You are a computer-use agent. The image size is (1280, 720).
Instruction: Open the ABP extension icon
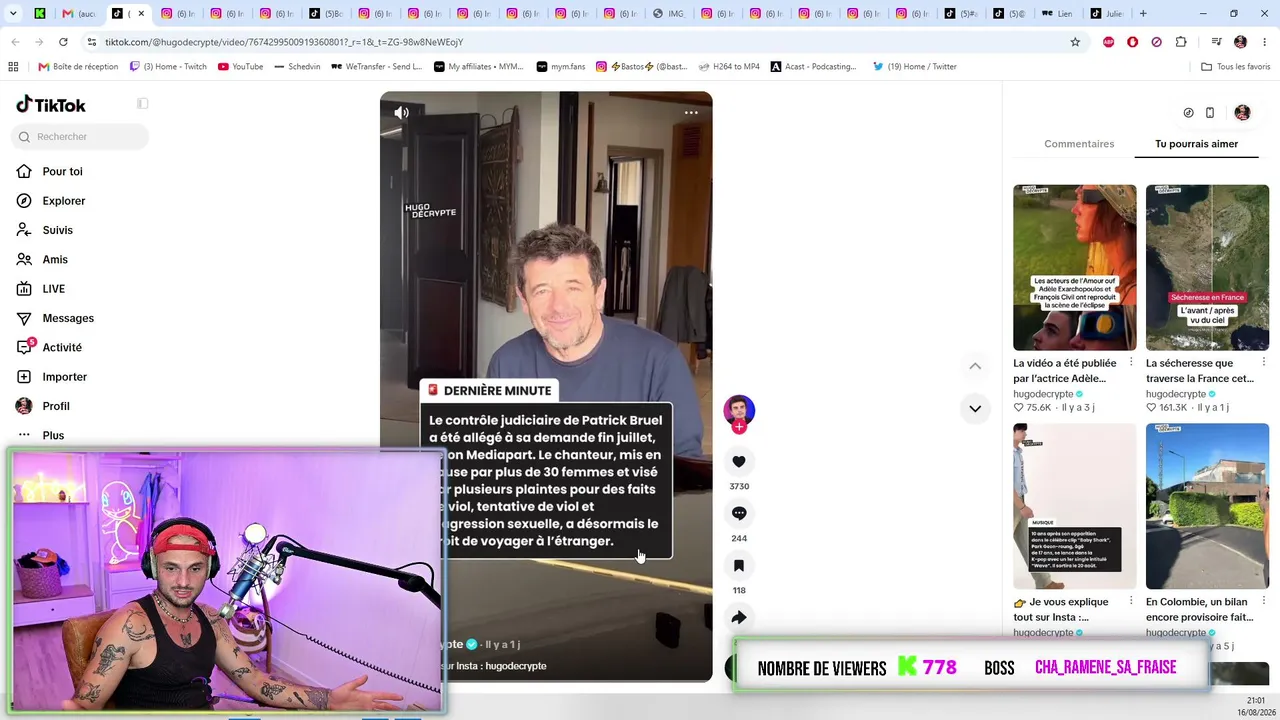tap(1108, 42)
